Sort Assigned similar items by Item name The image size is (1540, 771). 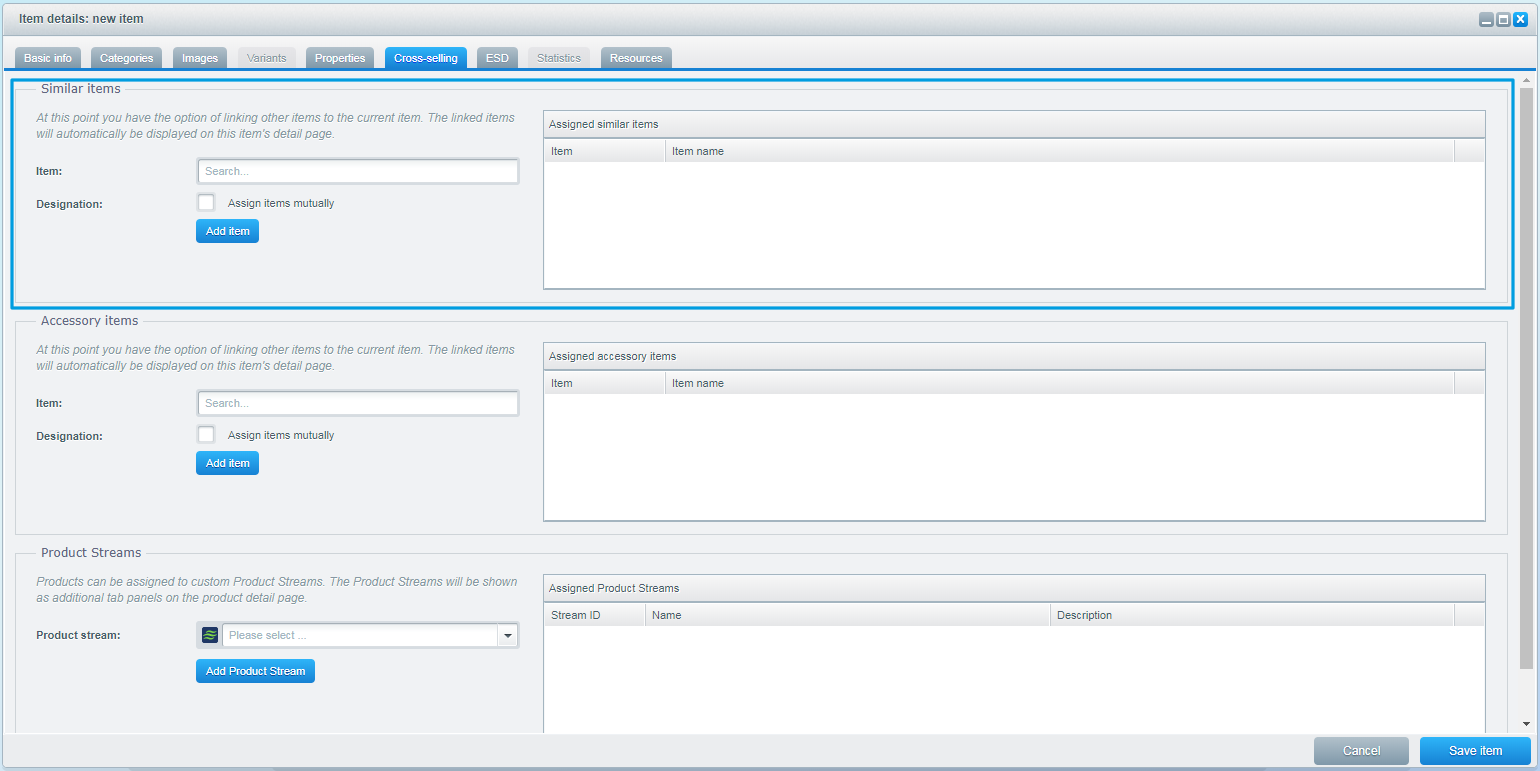(x=1060, y=151)
